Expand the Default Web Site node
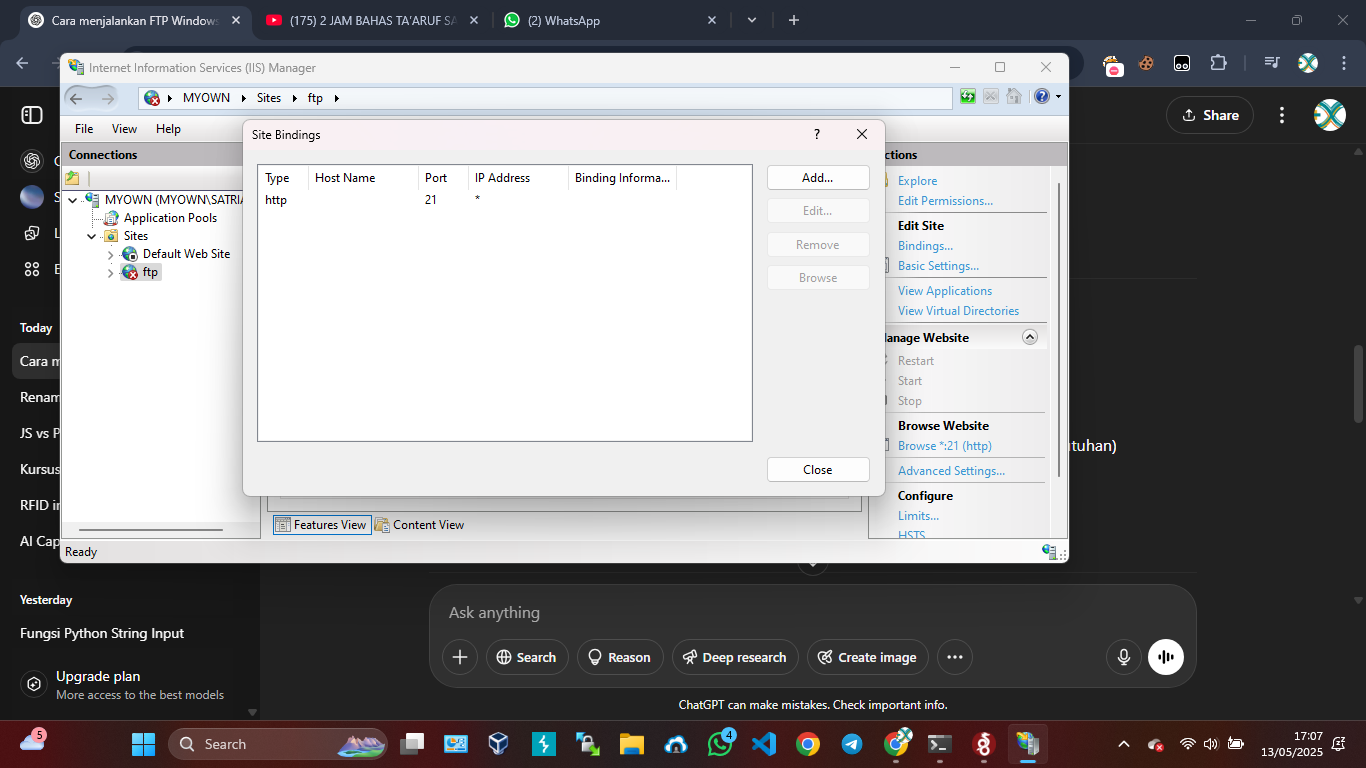 pos(110,255)
